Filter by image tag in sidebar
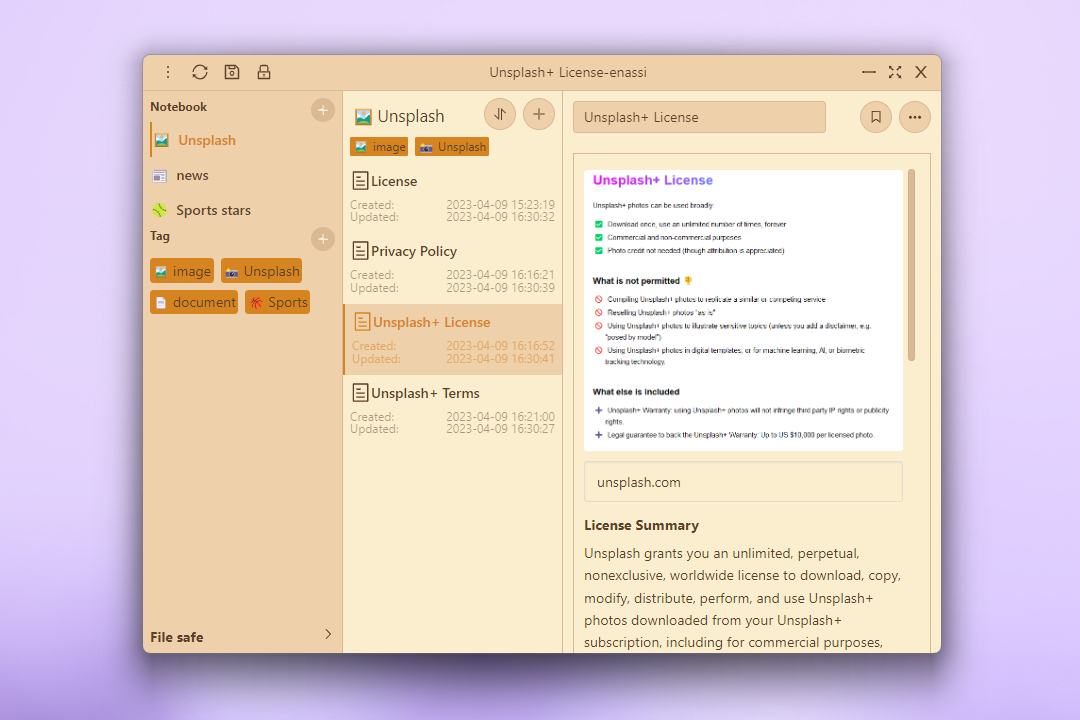 click(x=182, y=271)
